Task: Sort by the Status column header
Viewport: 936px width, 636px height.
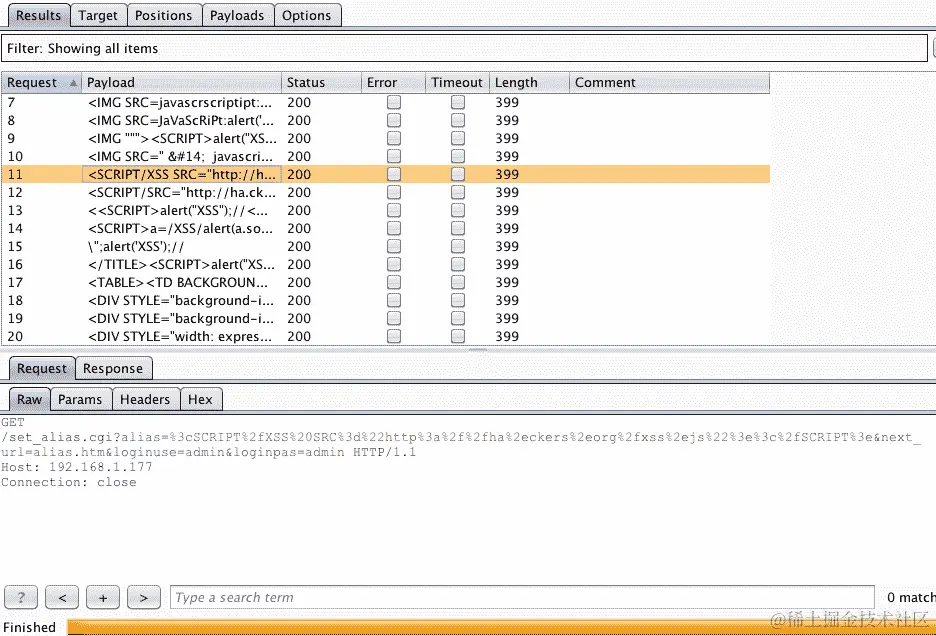Action: pos(321,82)
